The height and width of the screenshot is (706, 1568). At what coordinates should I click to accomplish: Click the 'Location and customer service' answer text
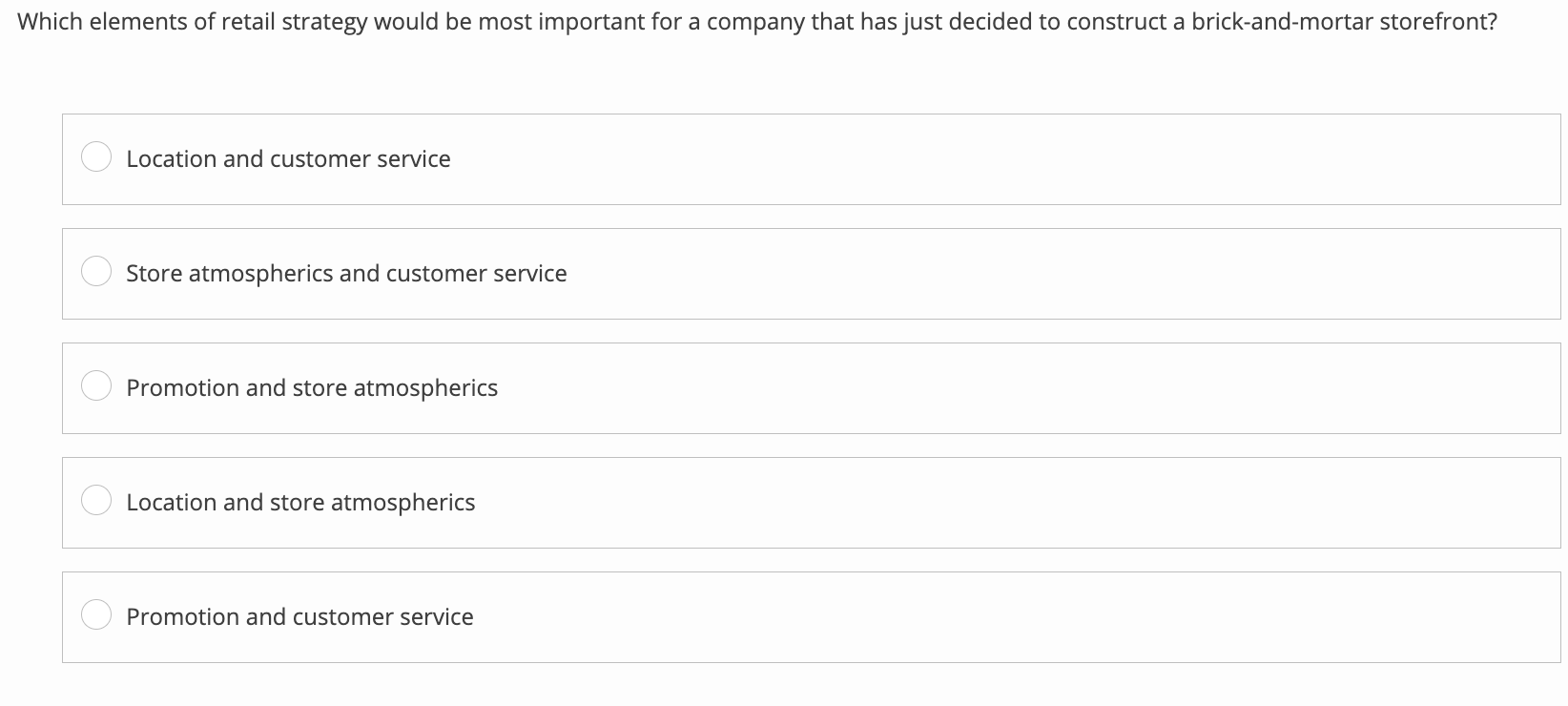[x=288, y=158]
